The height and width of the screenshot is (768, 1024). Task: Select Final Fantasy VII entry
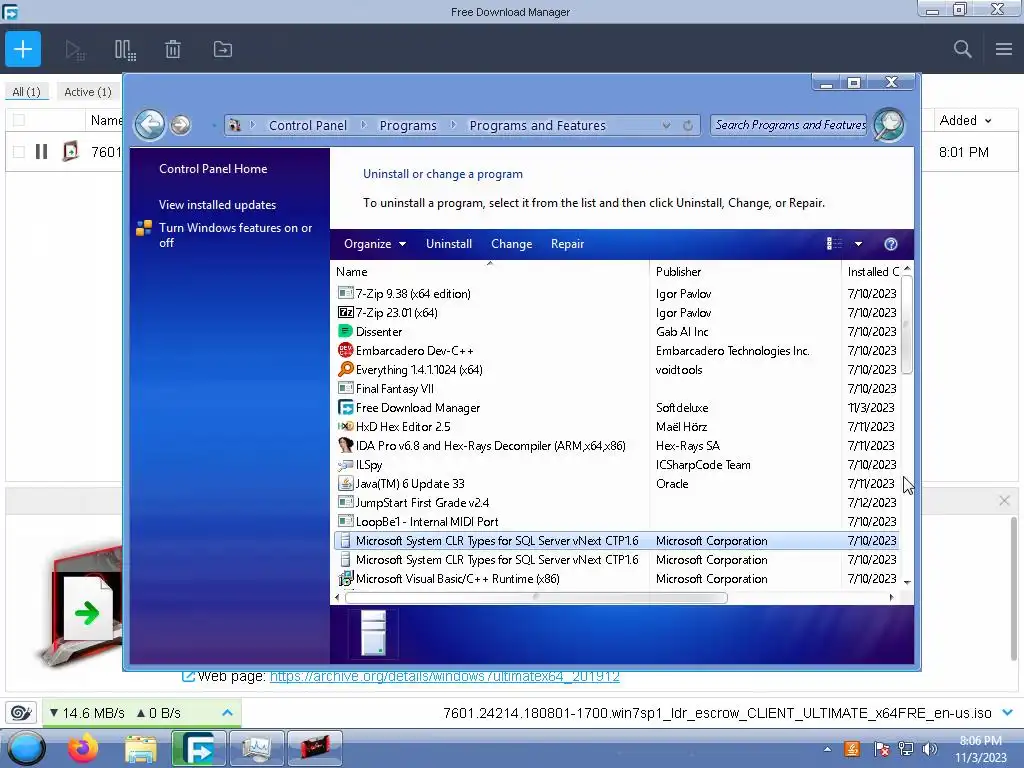pos(616,389)
